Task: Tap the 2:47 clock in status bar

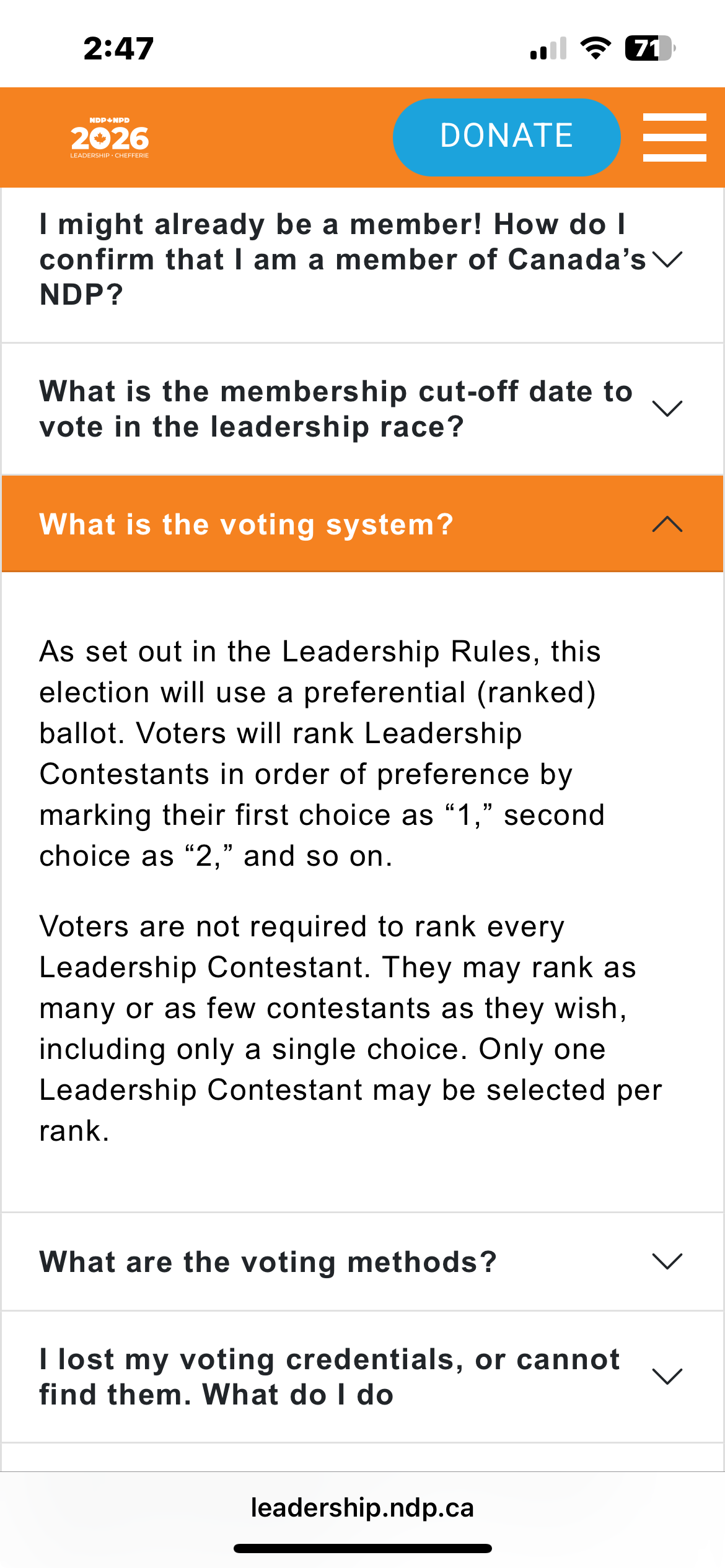Action: [x=118, y=48]
